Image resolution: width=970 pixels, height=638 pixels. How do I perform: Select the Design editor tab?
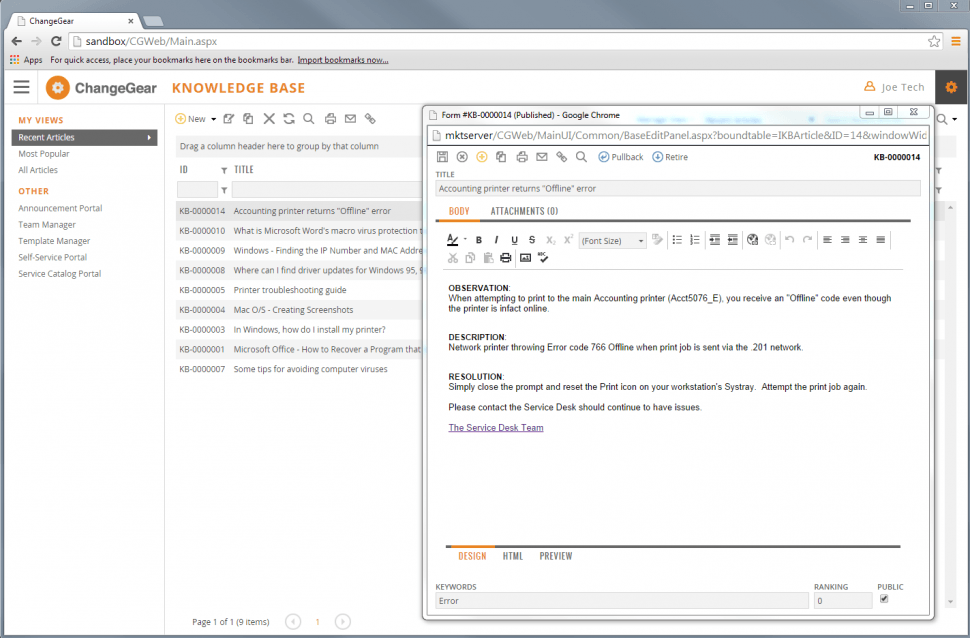(x=472, y=556)
